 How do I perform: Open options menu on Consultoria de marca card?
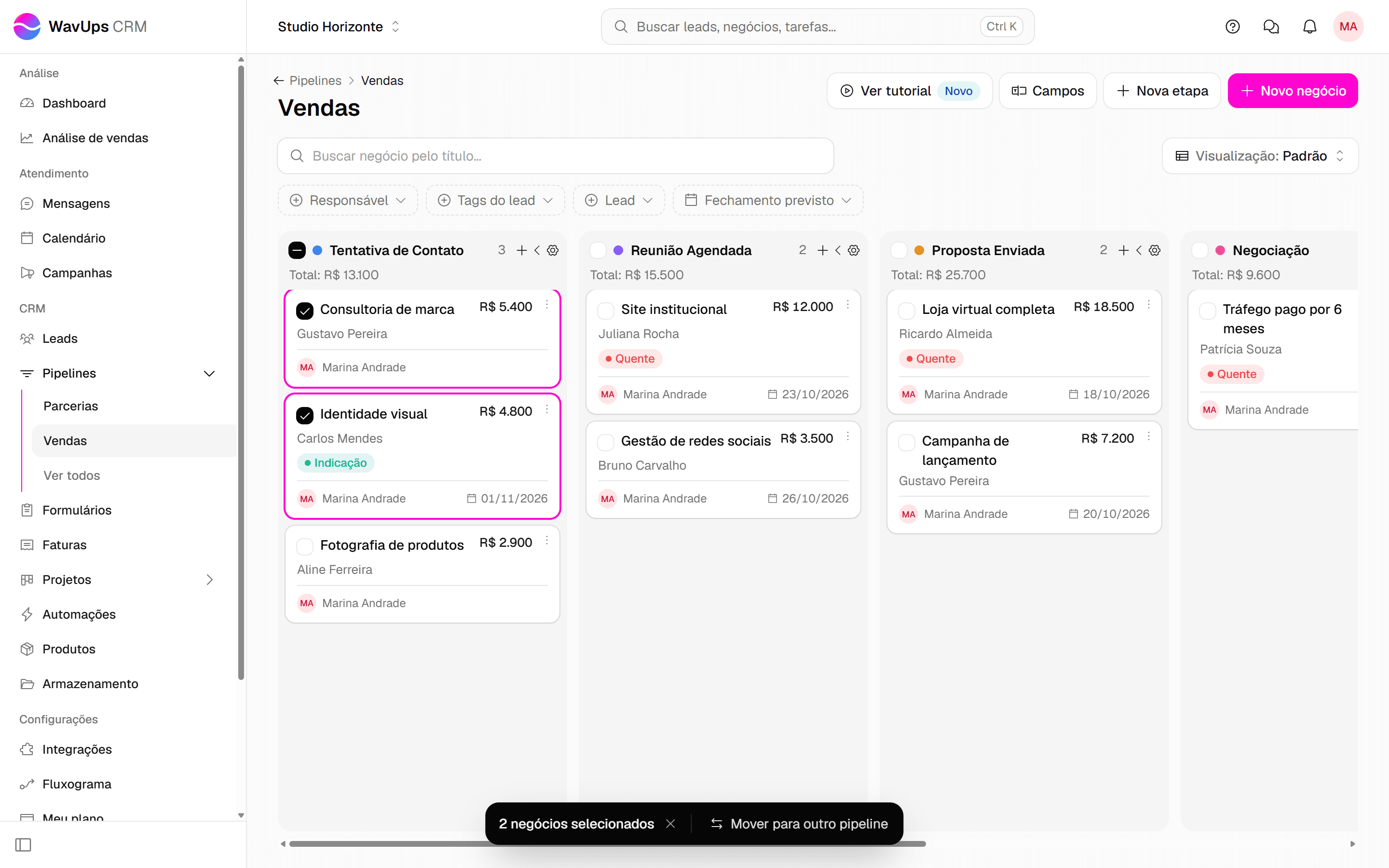pos(547,305)
